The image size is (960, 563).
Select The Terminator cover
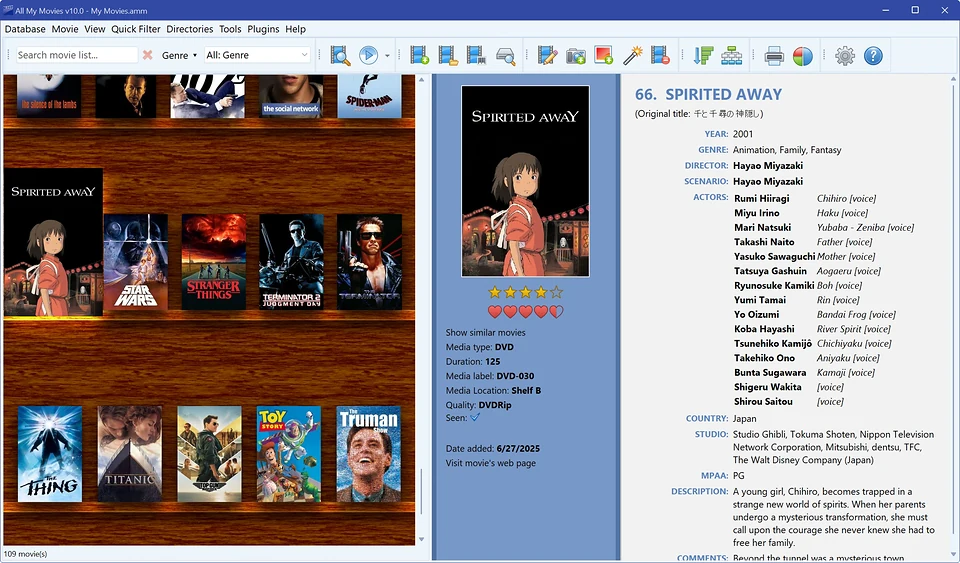pos(369,262)
